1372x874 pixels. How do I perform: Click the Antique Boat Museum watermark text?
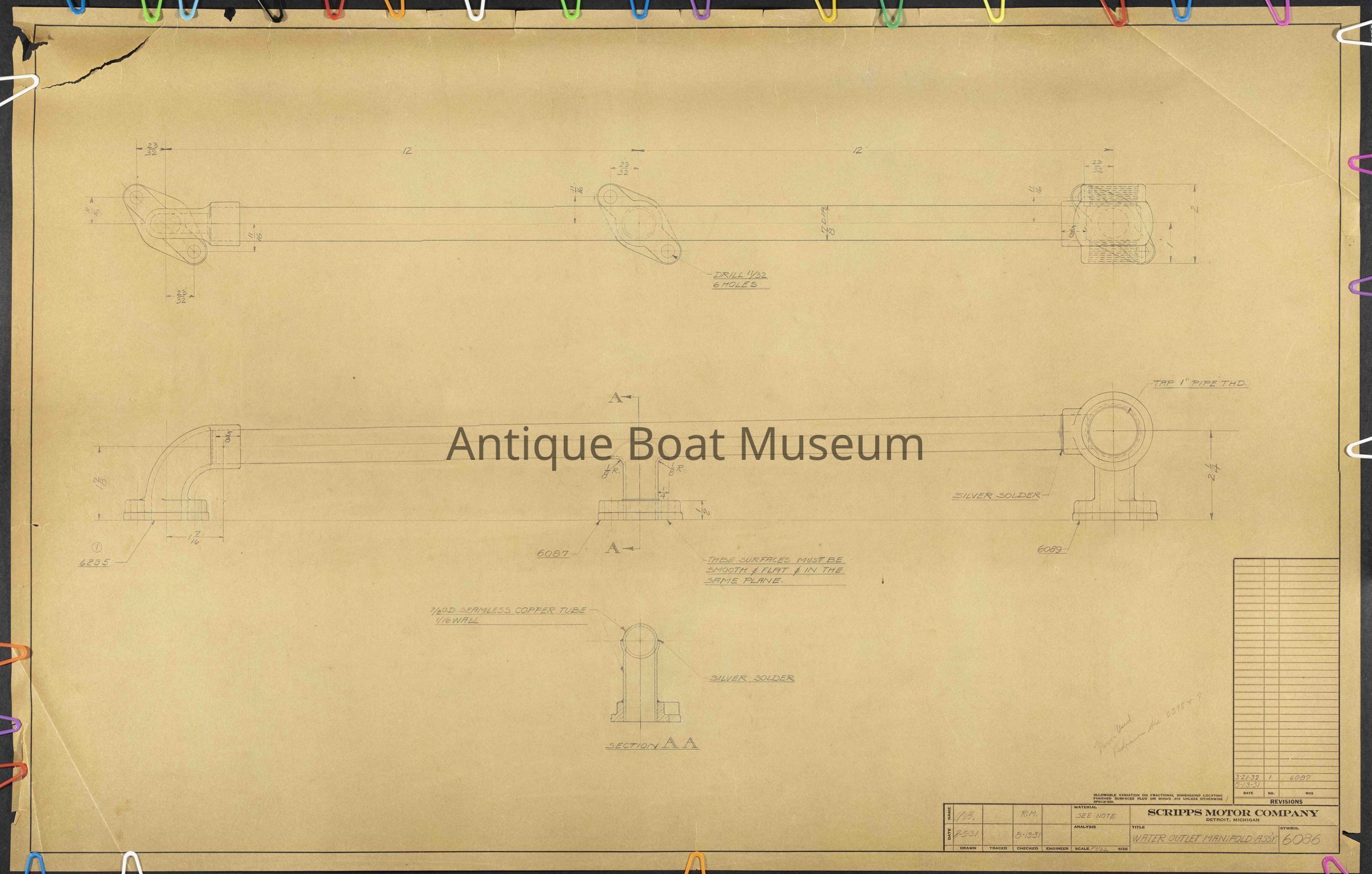coord(684,444)
